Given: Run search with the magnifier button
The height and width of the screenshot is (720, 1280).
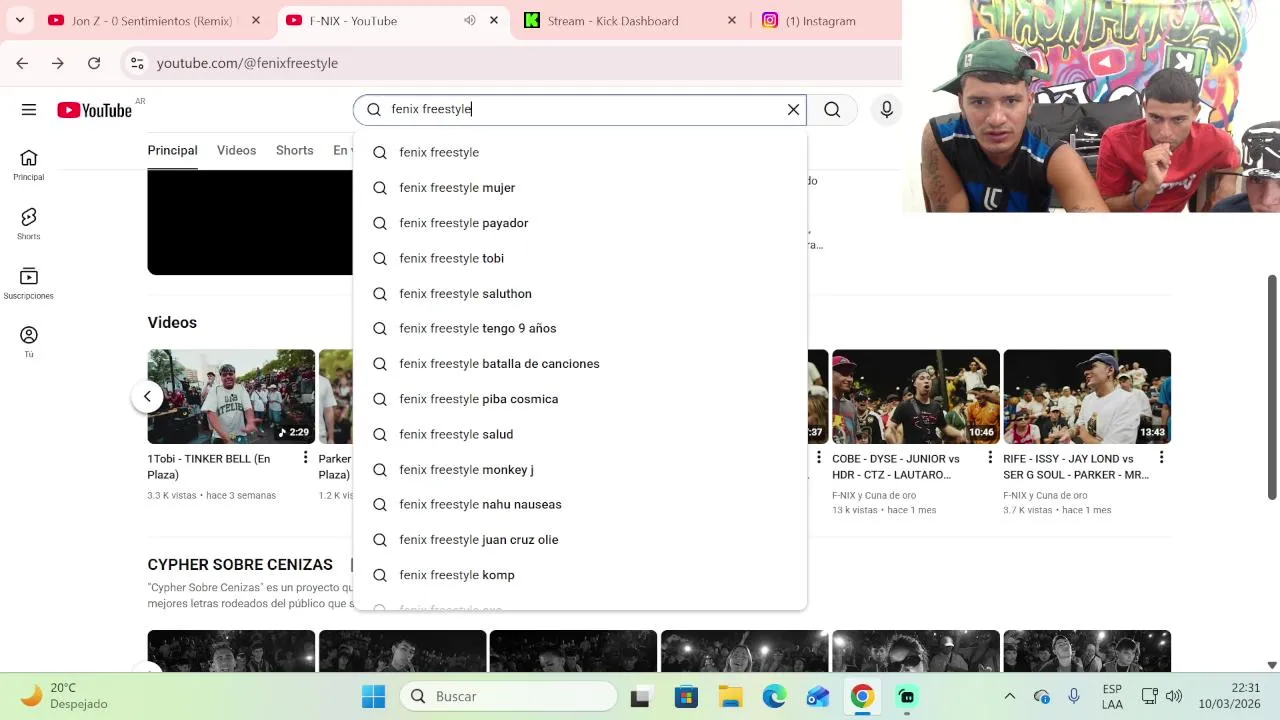Looking at the screenshot, I should coord(832,110).
